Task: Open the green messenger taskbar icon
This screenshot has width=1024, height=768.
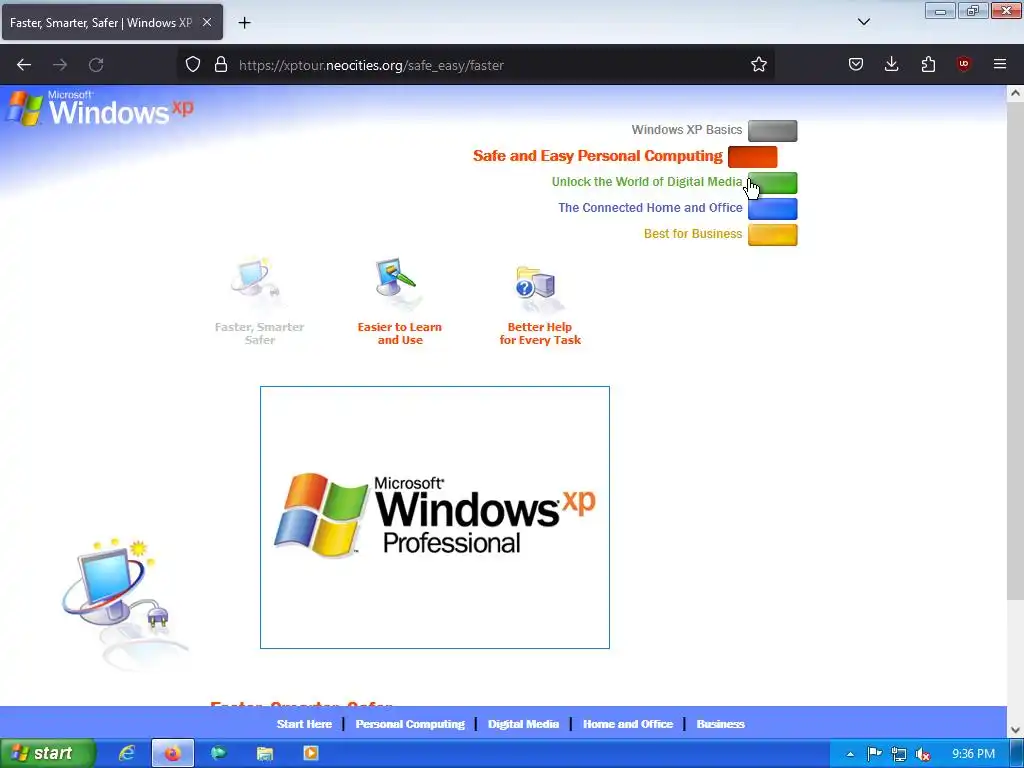Action: (219, 753)
